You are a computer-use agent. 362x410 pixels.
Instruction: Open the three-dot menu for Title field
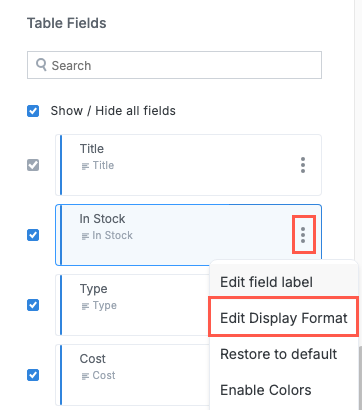click(303, 165)
